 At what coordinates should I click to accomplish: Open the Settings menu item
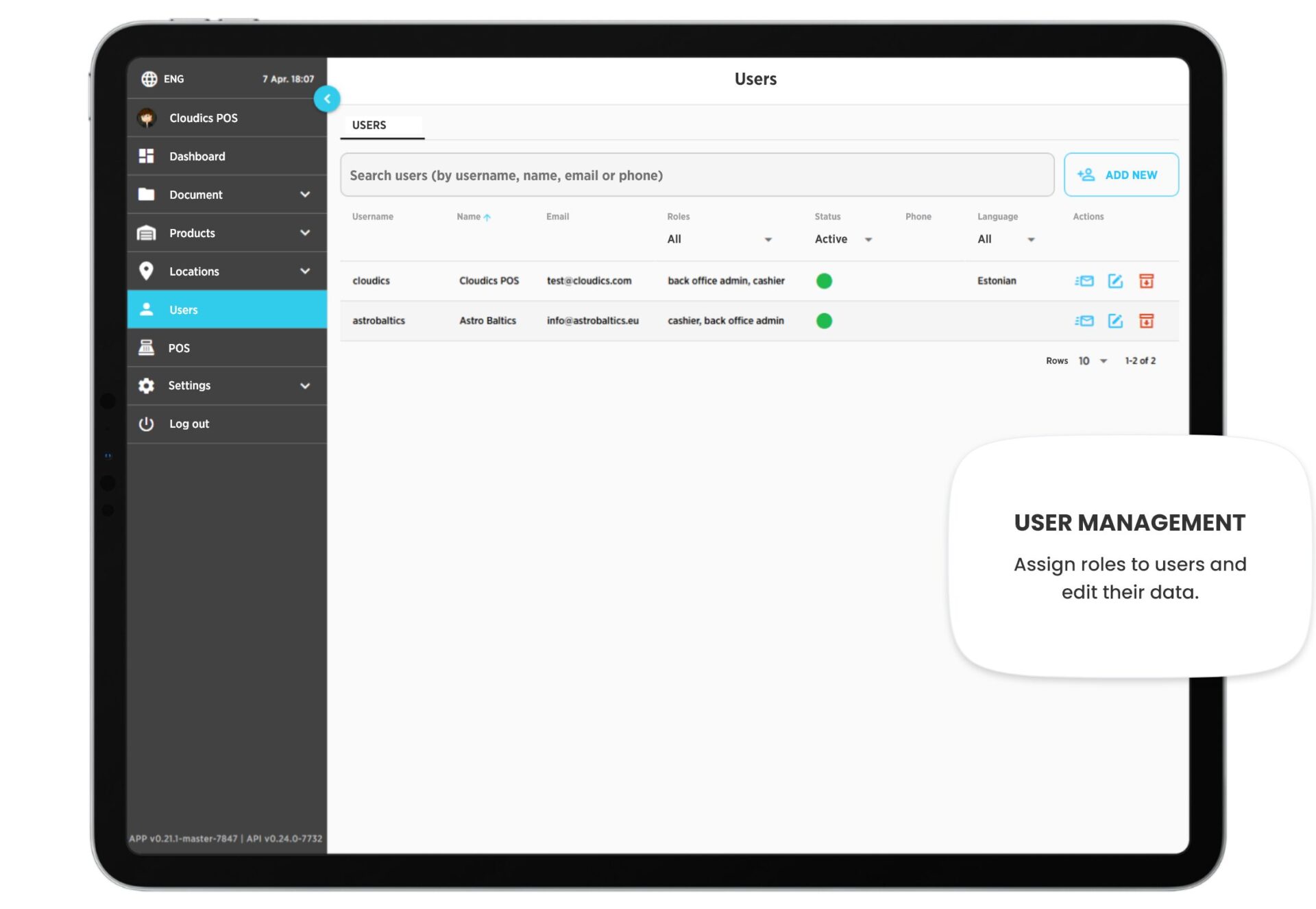click(x=227, y=386)
